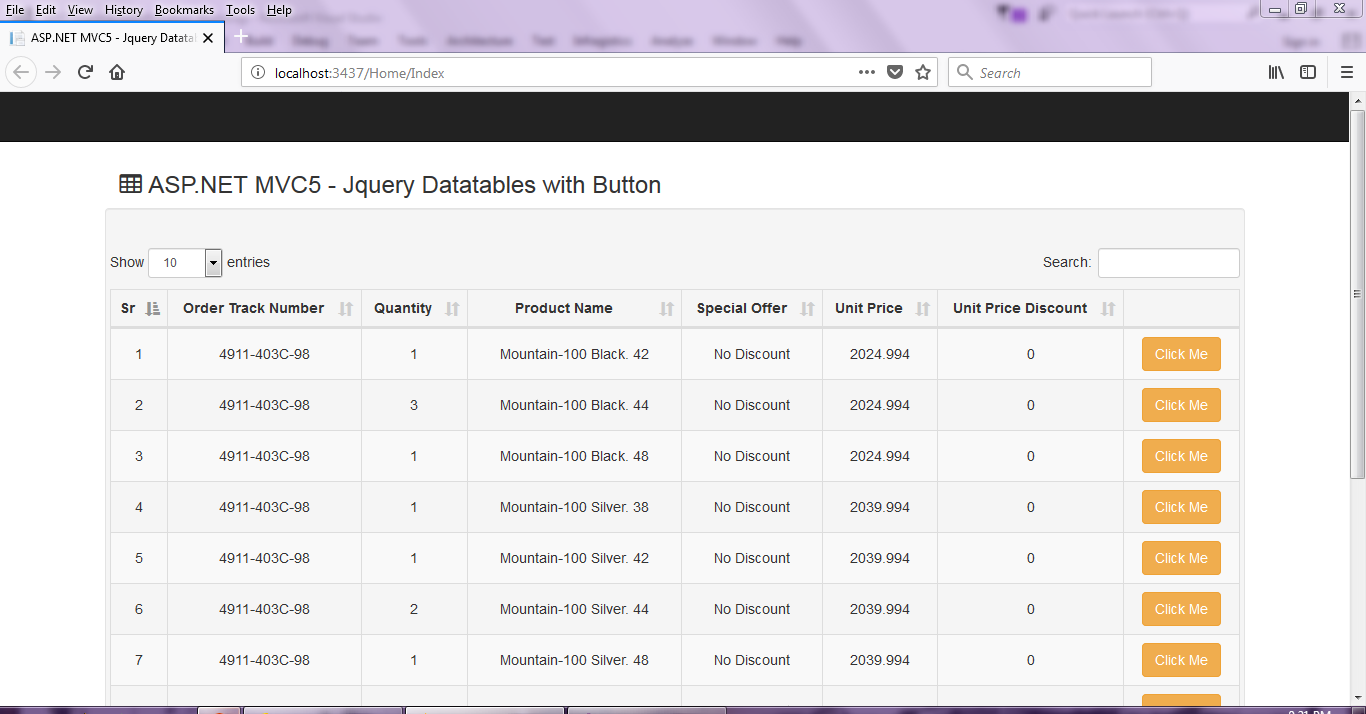
Task: Save page to Pocket icon
Action: point(896,72)
